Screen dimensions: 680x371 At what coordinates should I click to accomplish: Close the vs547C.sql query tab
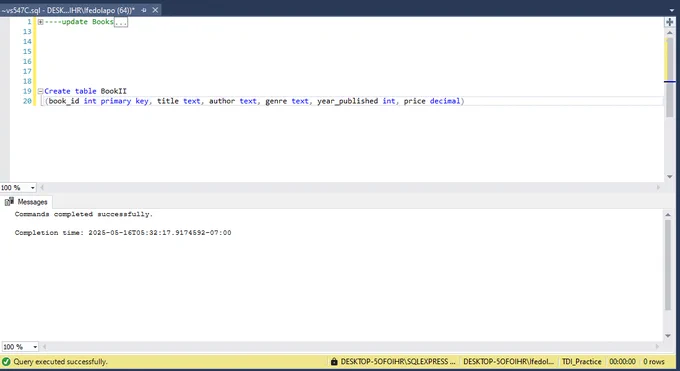[155, 10]
